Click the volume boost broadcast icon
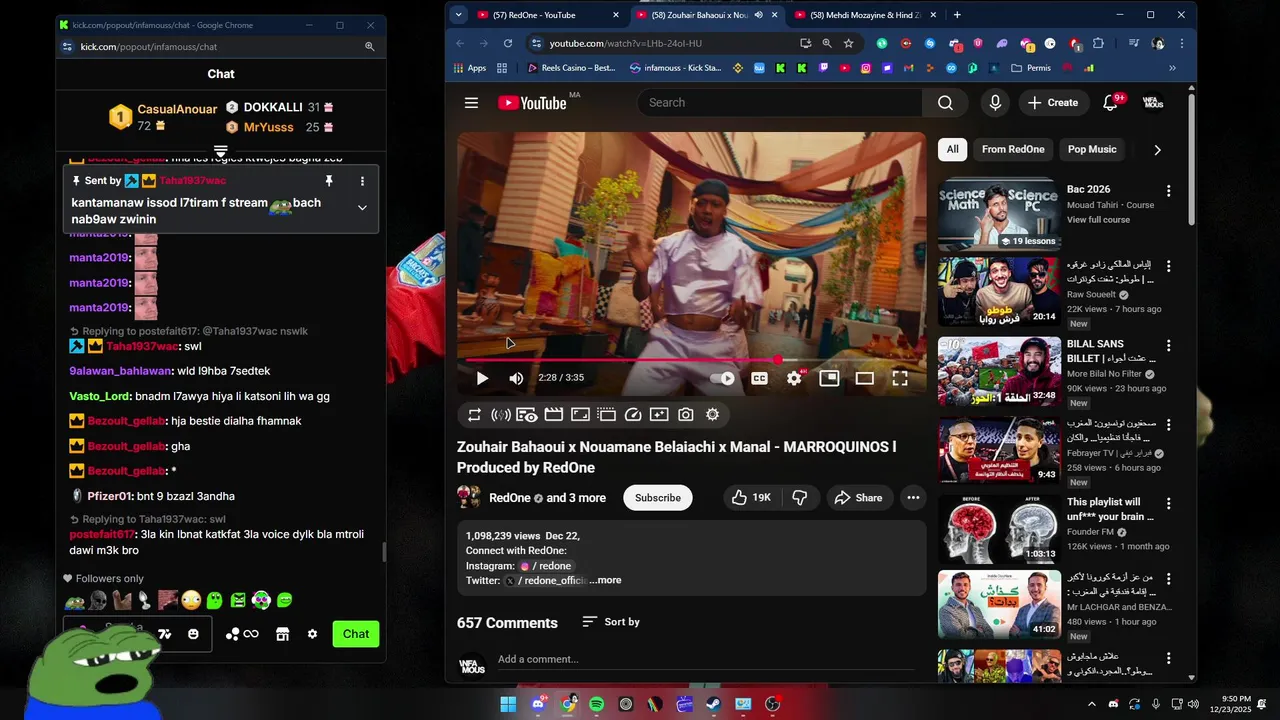This screenshot has width=1280, height=720. point(501,414)
